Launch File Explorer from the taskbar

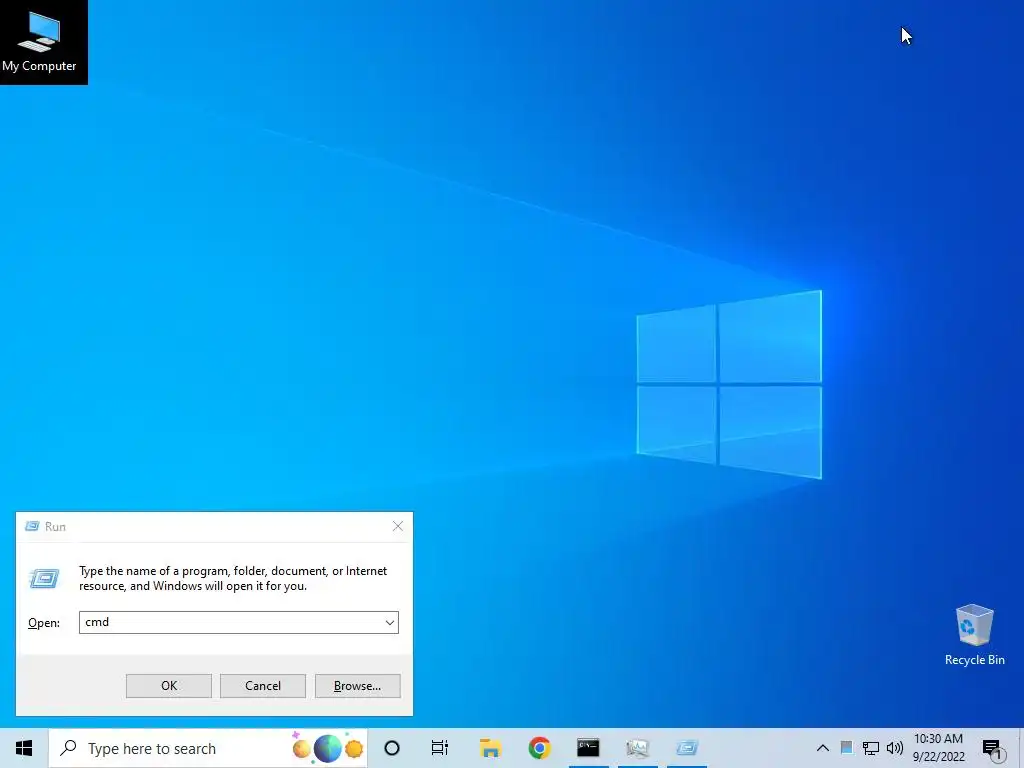click(490, 748)
